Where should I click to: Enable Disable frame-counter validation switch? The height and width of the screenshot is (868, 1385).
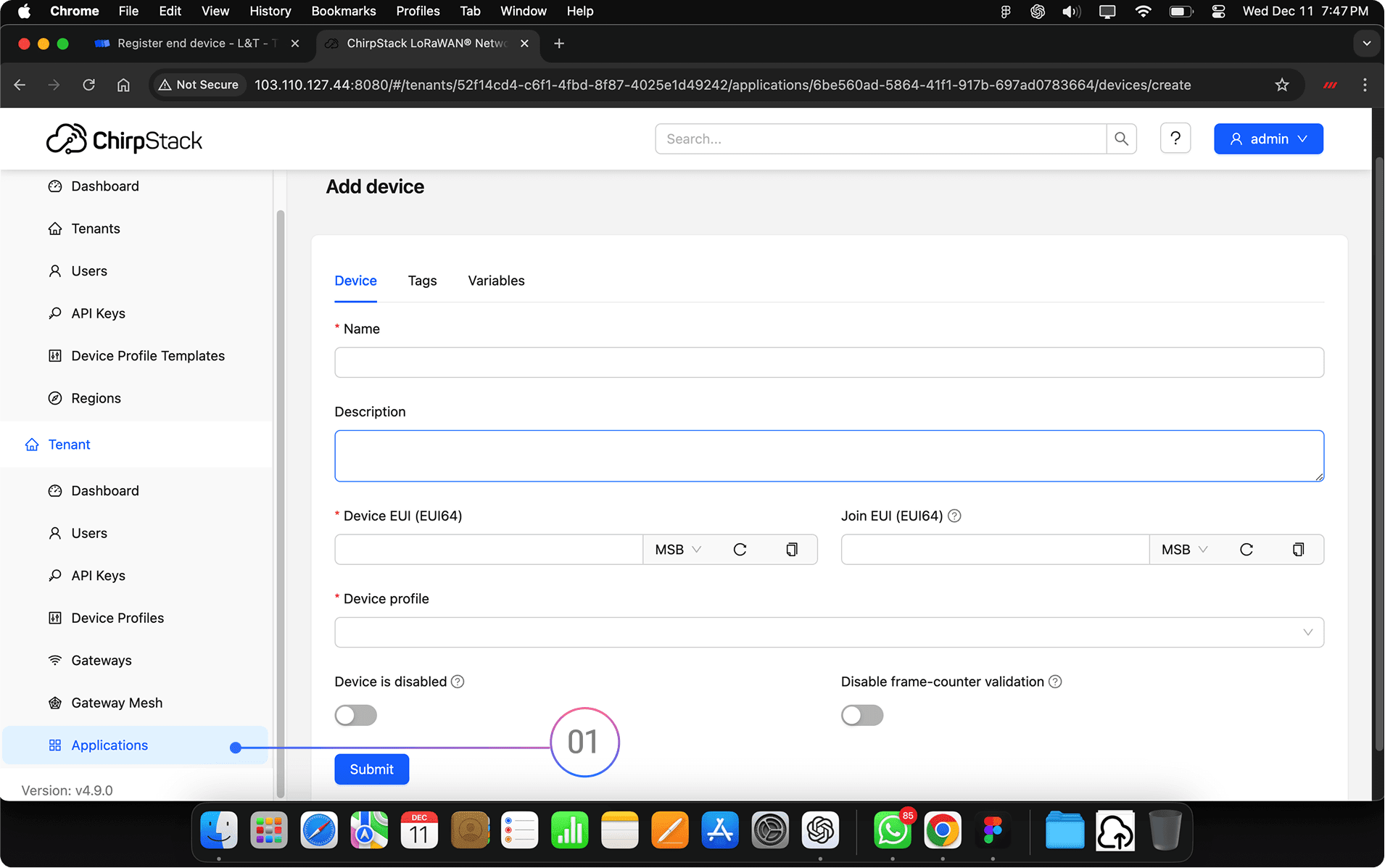(x=861, y=715)
